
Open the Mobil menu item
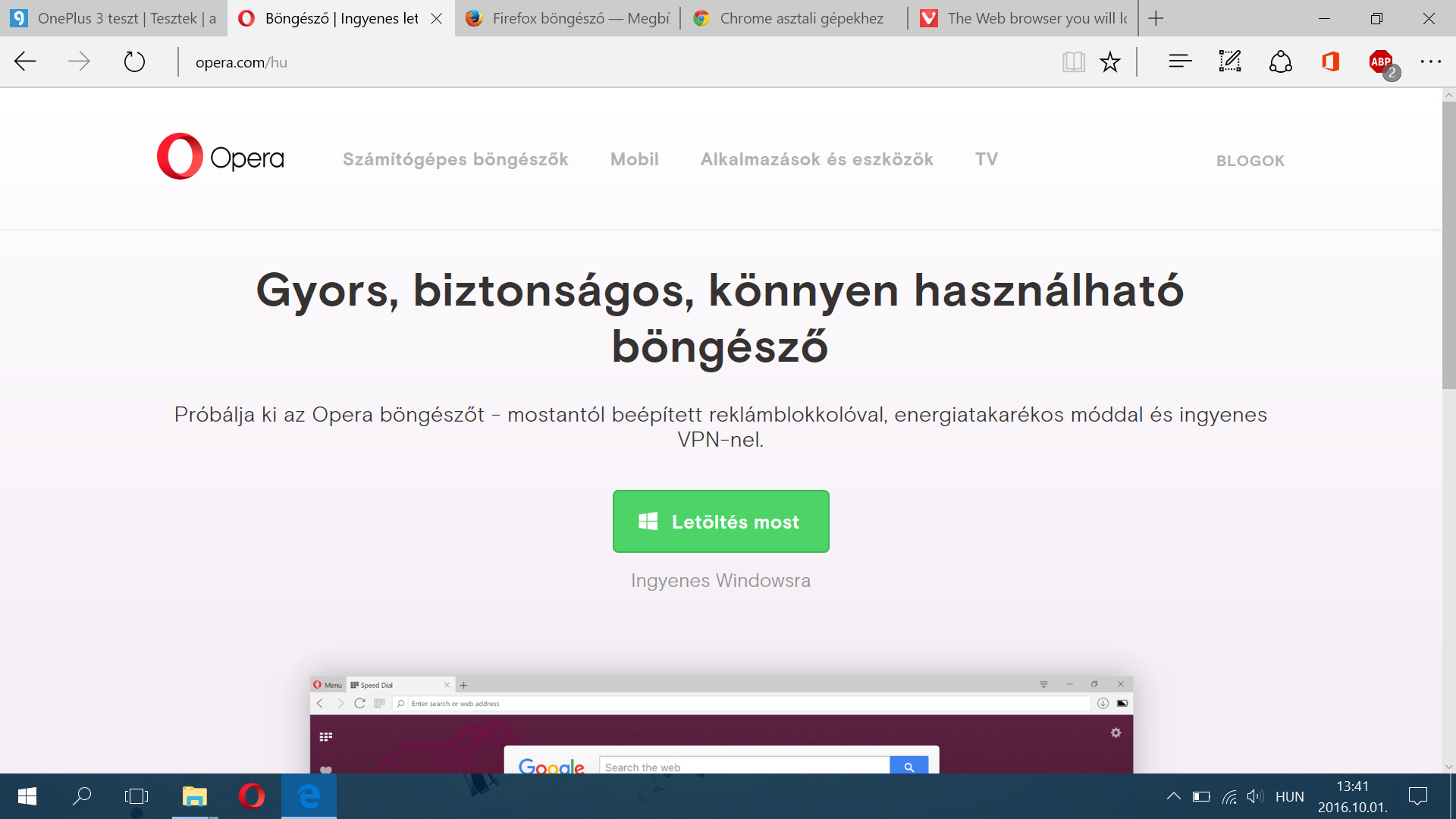(x=635, y=159)
